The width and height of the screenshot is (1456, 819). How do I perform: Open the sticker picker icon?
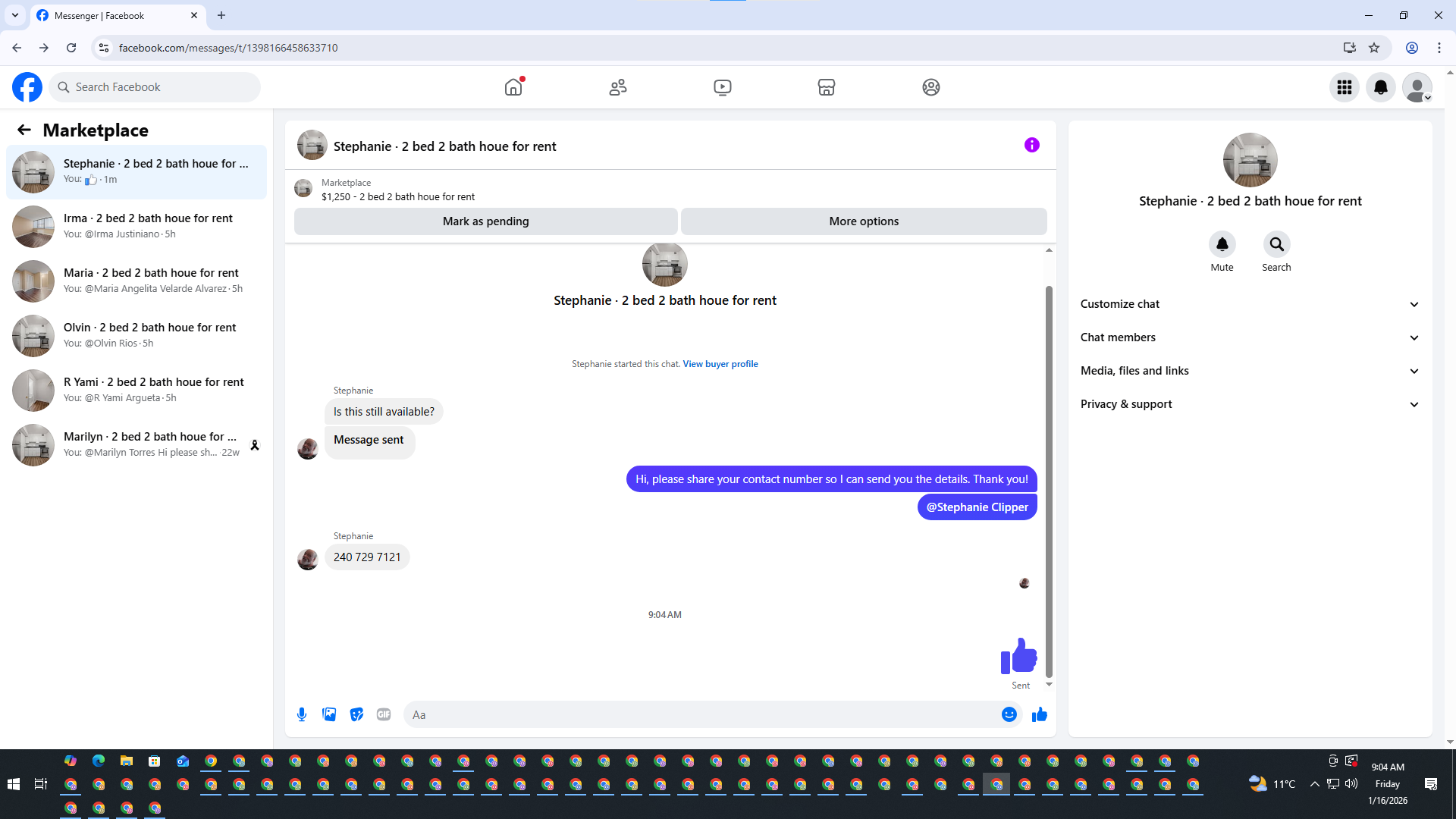pos(356,714)
